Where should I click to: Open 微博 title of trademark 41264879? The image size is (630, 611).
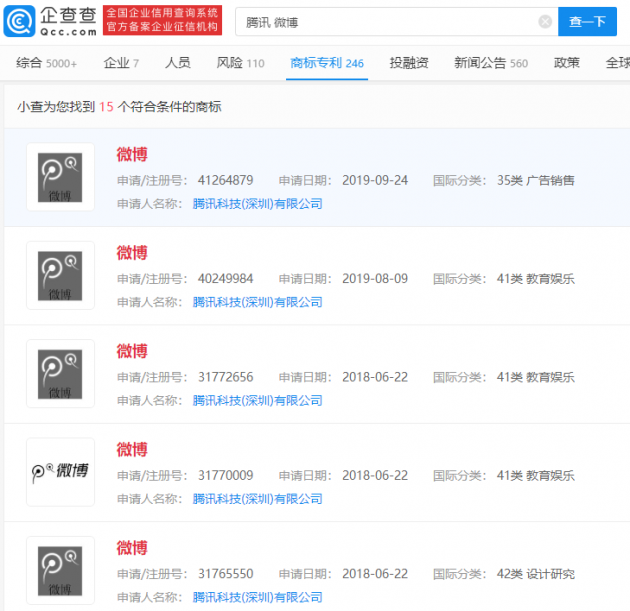[x=132, y=154]
